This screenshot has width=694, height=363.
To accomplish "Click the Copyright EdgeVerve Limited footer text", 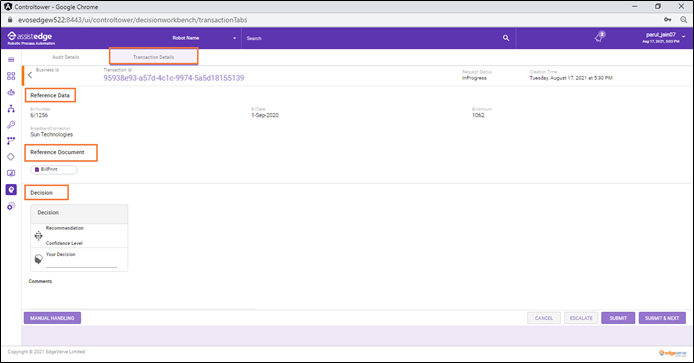I will [x=46, y=352].
